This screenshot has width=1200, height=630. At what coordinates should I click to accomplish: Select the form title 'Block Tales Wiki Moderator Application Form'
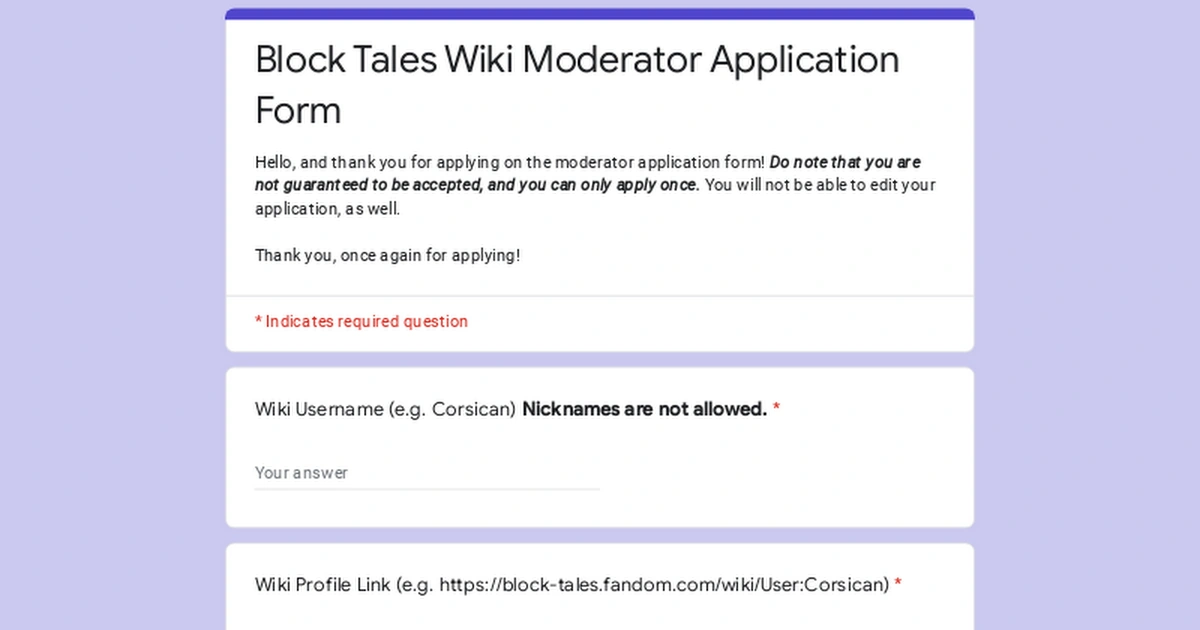coord(576,85)
